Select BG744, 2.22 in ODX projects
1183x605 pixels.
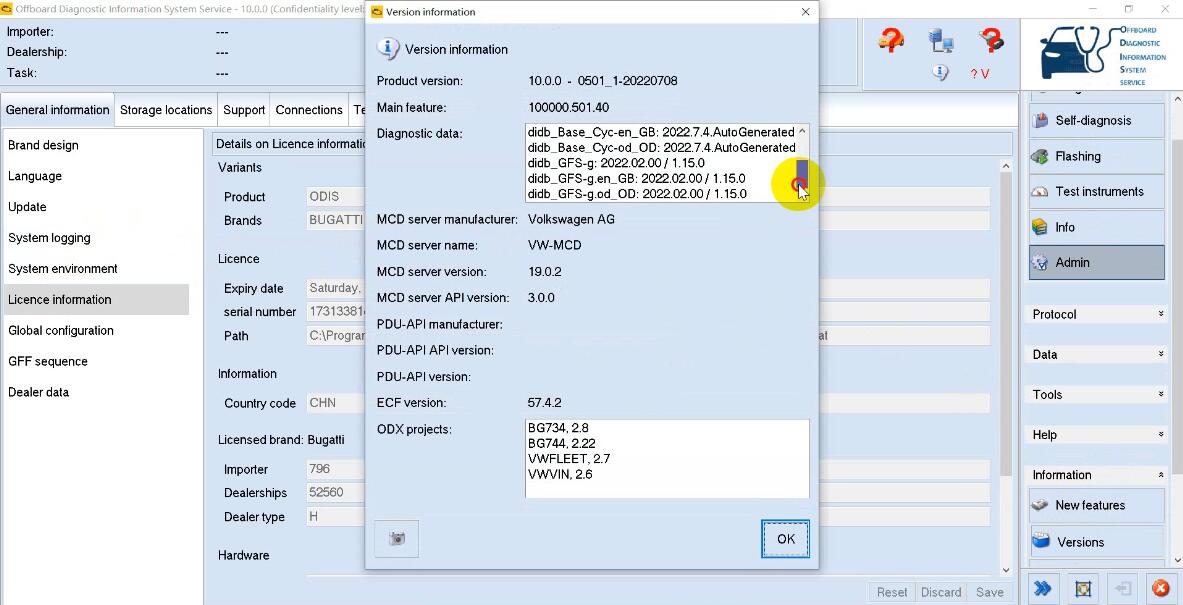[561, 444]
